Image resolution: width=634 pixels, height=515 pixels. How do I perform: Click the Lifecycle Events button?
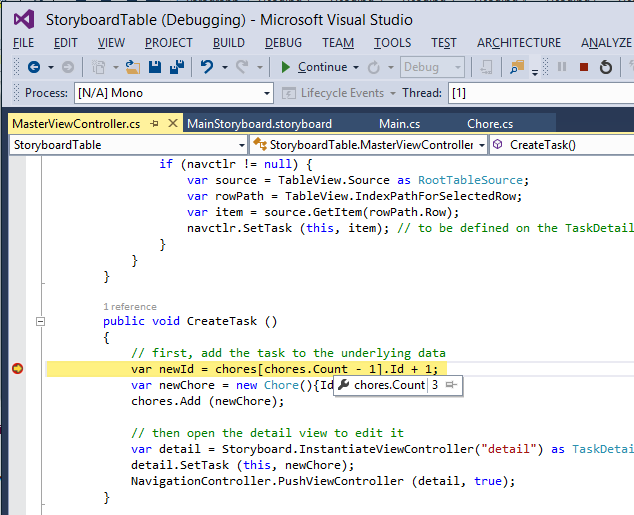coord(338,93)
